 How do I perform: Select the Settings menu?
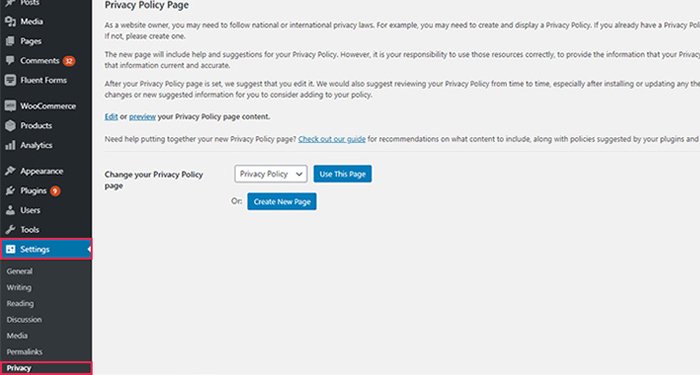[x=46, y=249]
